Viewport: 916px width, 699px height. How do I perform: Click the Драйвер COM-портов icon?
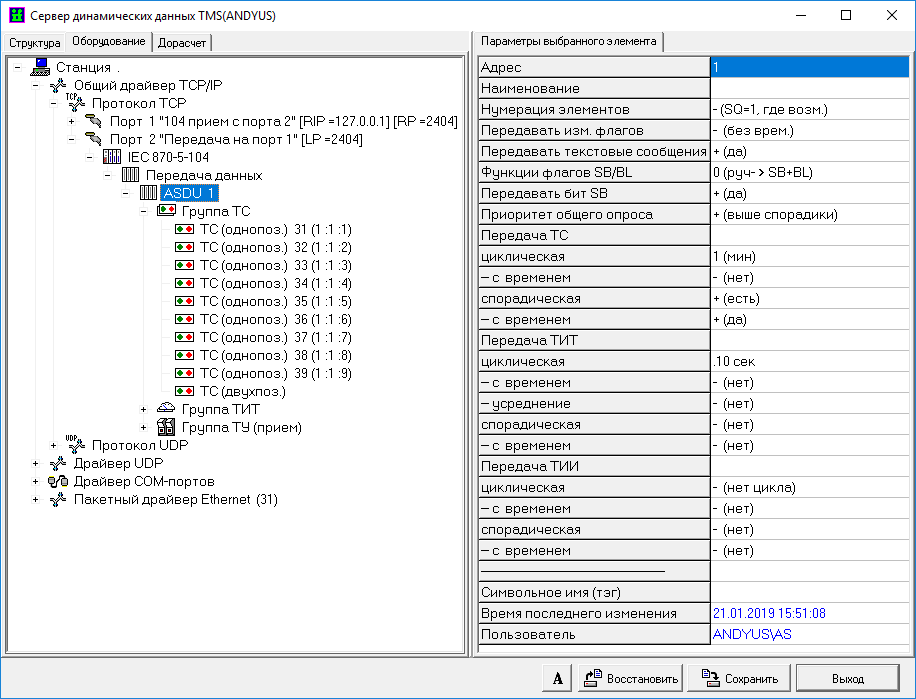(x=58, y=481)
